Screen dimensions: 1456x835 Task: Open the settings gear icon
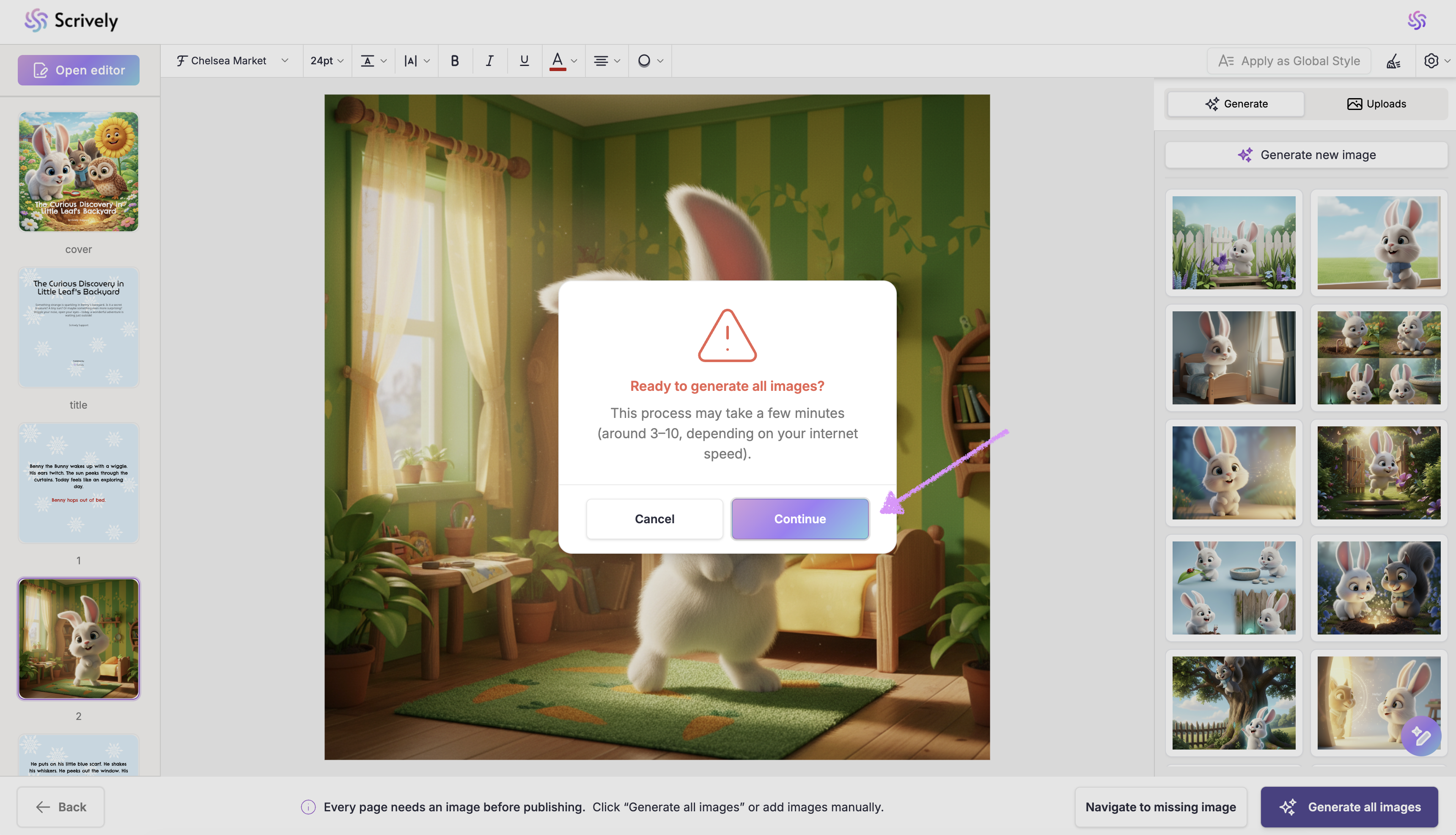pos(1431,61)
